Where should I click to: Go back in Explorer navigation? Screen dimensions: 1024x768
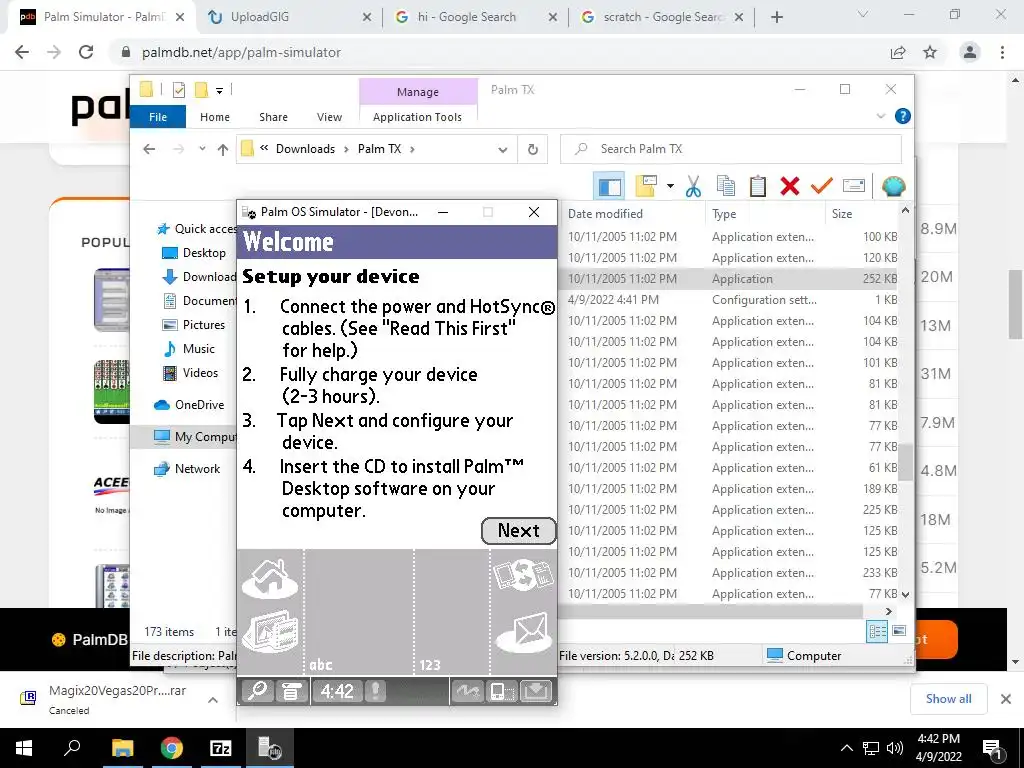(149, 149)
